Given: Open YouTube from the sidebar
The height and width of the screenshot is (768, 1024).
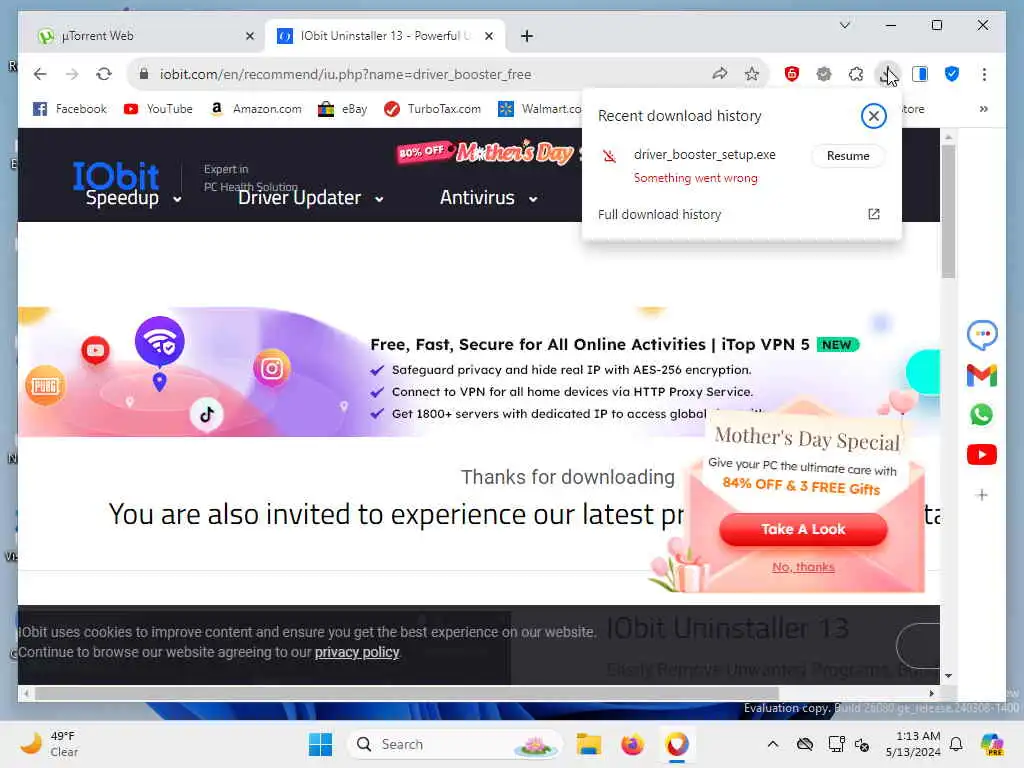Looking at the screenshot, I should pyautogui.click(x=982, y=455).
